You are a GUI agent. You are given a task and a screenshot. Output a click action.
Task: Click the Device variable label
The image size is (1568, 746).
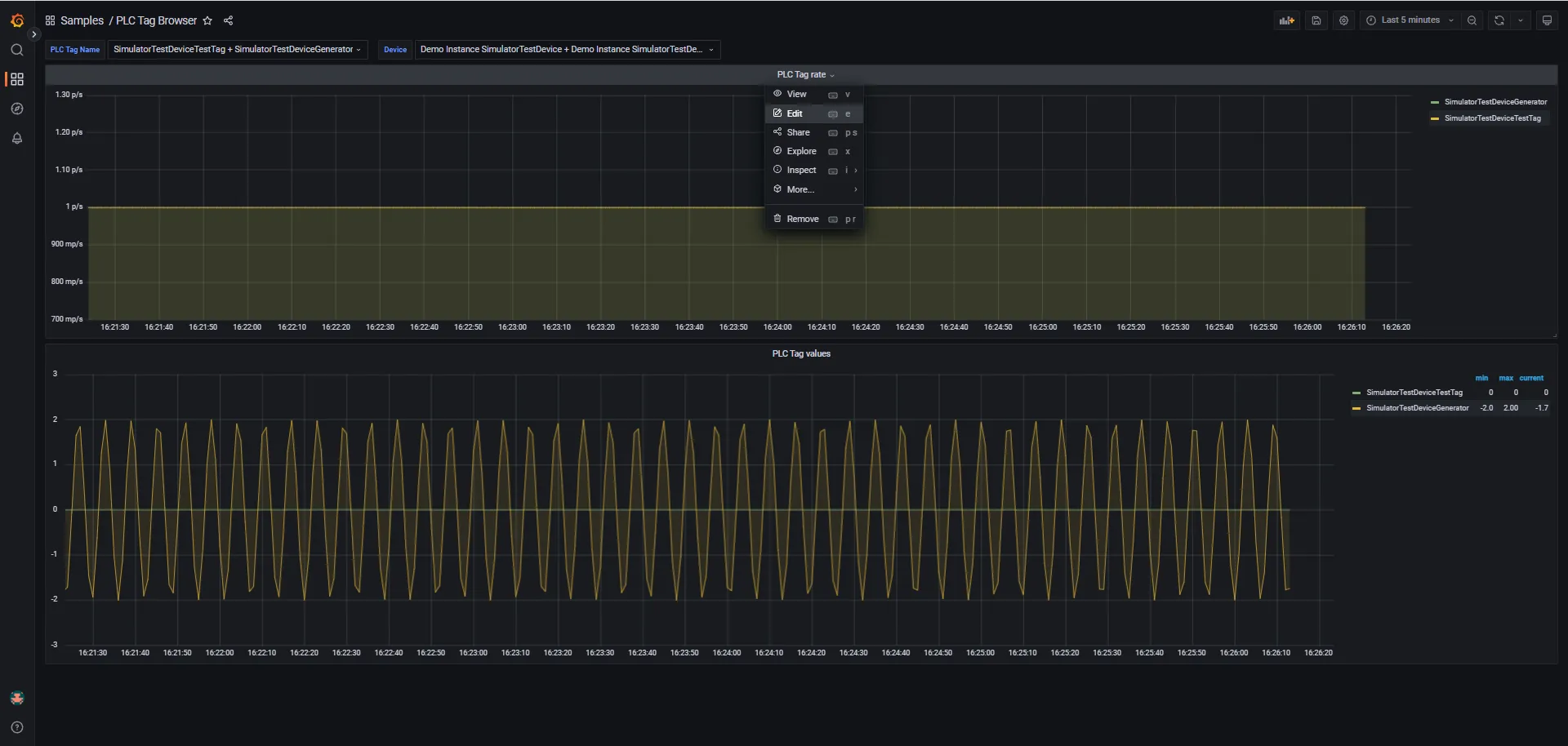[x=395, y=50]
